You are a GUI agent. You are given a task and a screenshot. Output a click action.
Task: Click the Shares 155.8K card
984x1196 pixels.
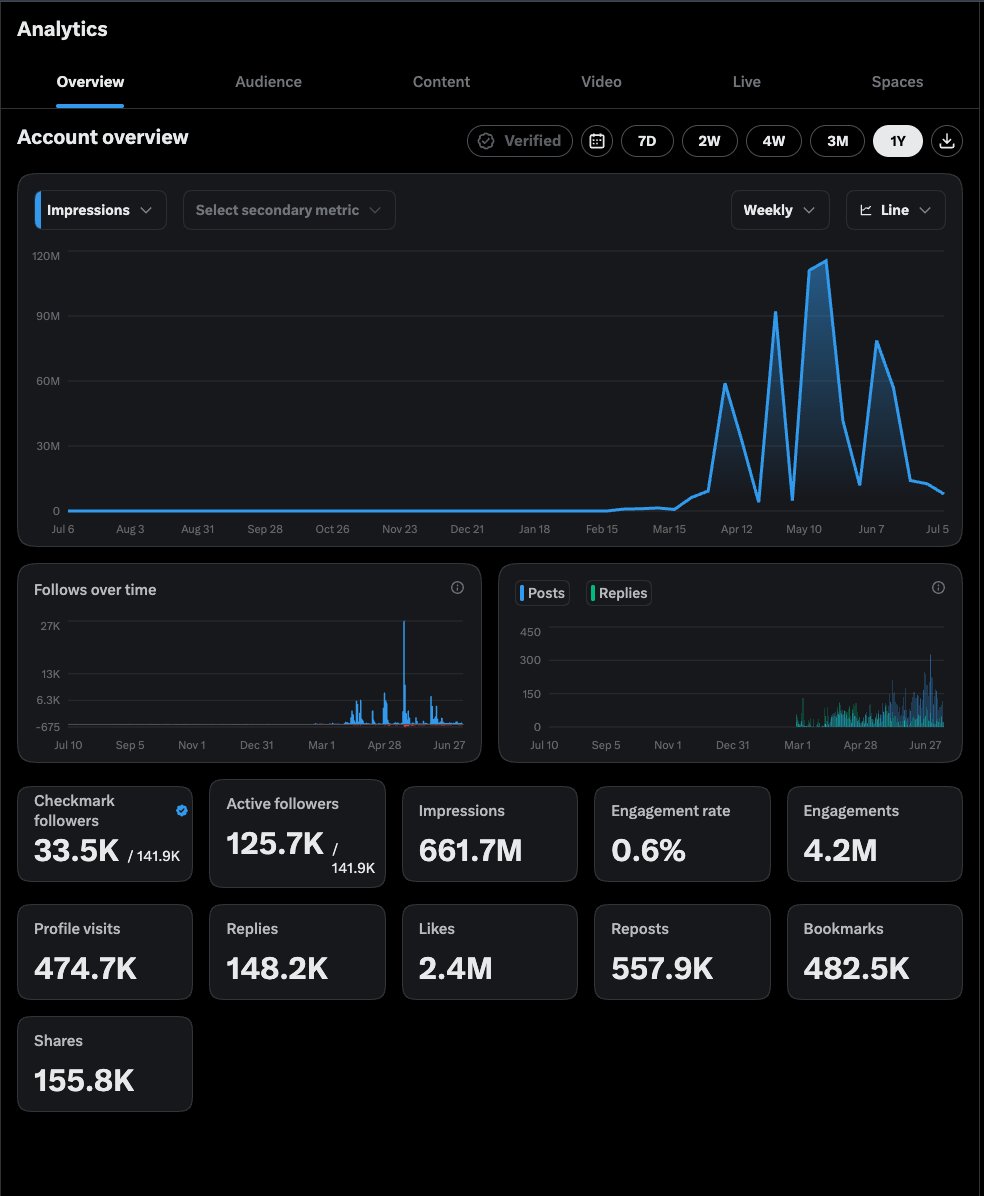[105, 1064]
